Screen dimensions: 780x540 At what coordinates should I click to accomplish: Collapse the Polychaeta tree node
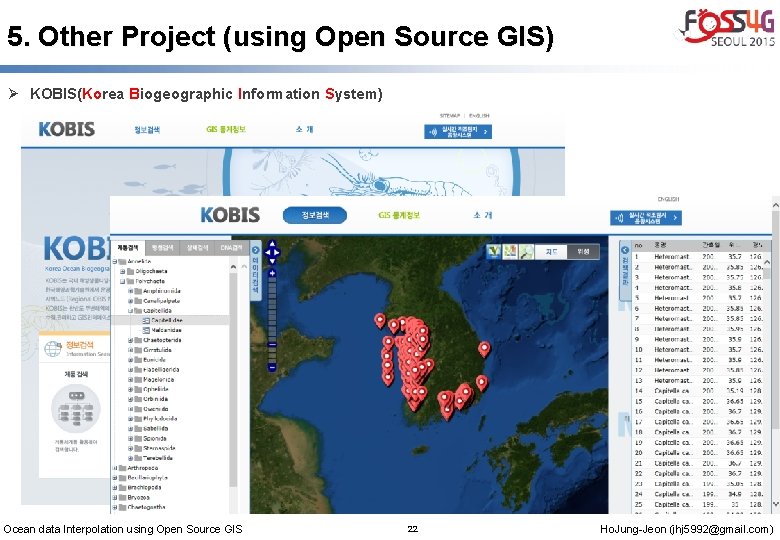pyautogui.click(x=123, y=281)
